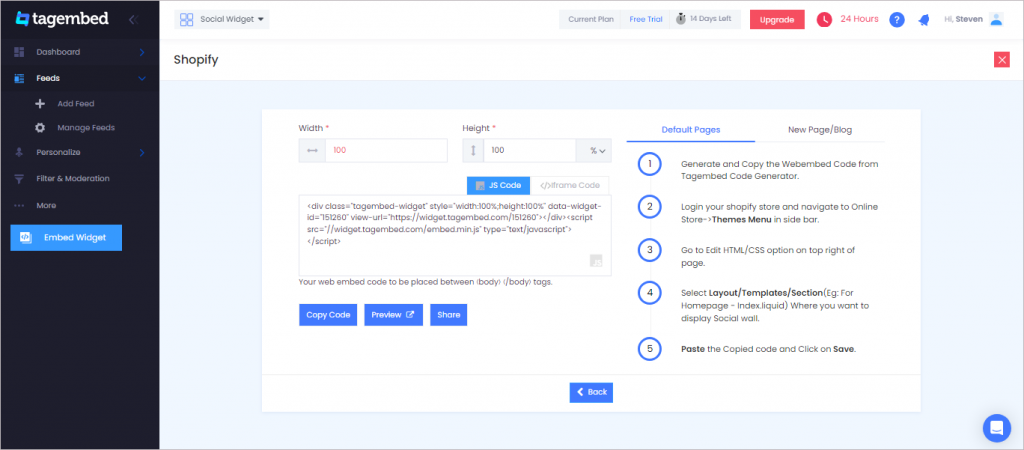
Task: Open the Social Widget dropdown
Action: pyautogui.click(x=222, y=20)
